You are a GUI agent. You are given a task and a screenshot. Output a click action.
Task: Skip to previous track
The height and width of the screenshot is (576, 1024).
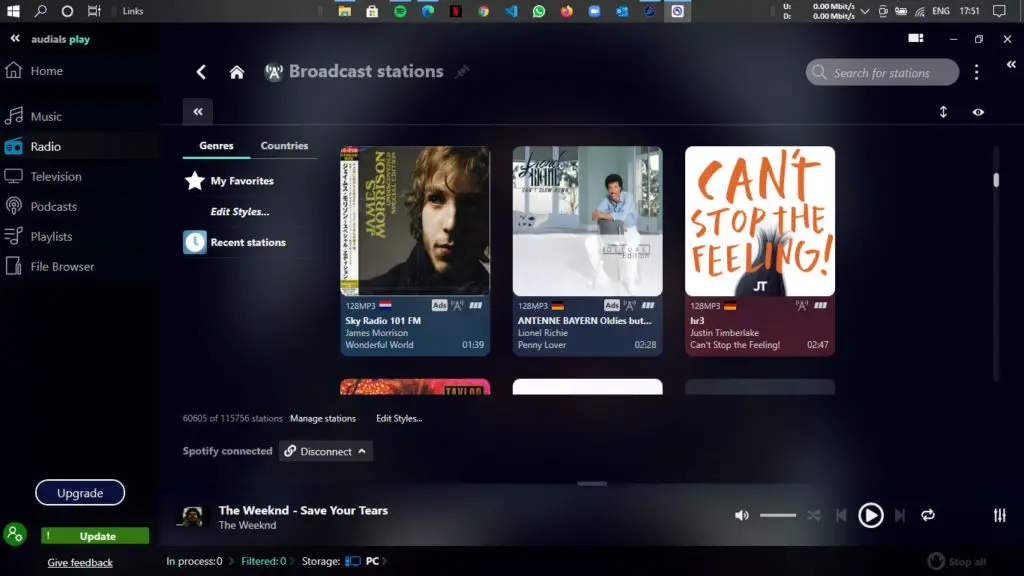tap(841, 515)
